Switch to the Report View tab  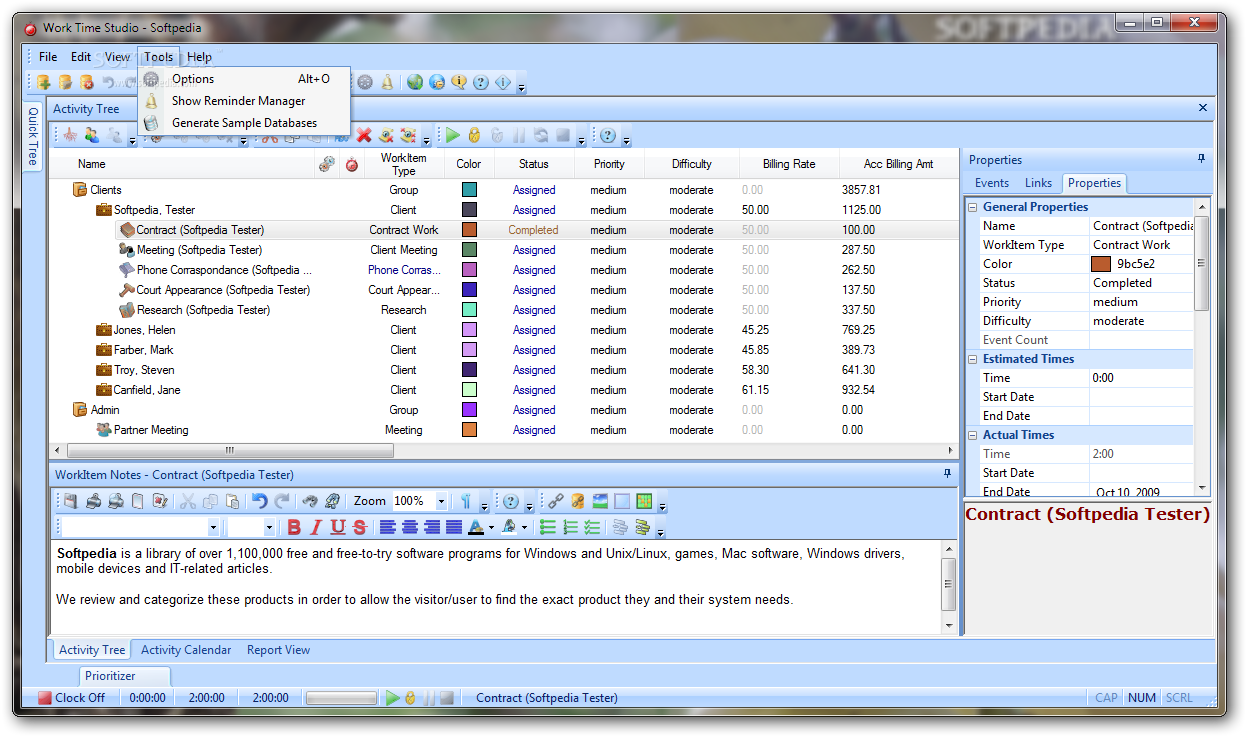[x=278, y=650]
